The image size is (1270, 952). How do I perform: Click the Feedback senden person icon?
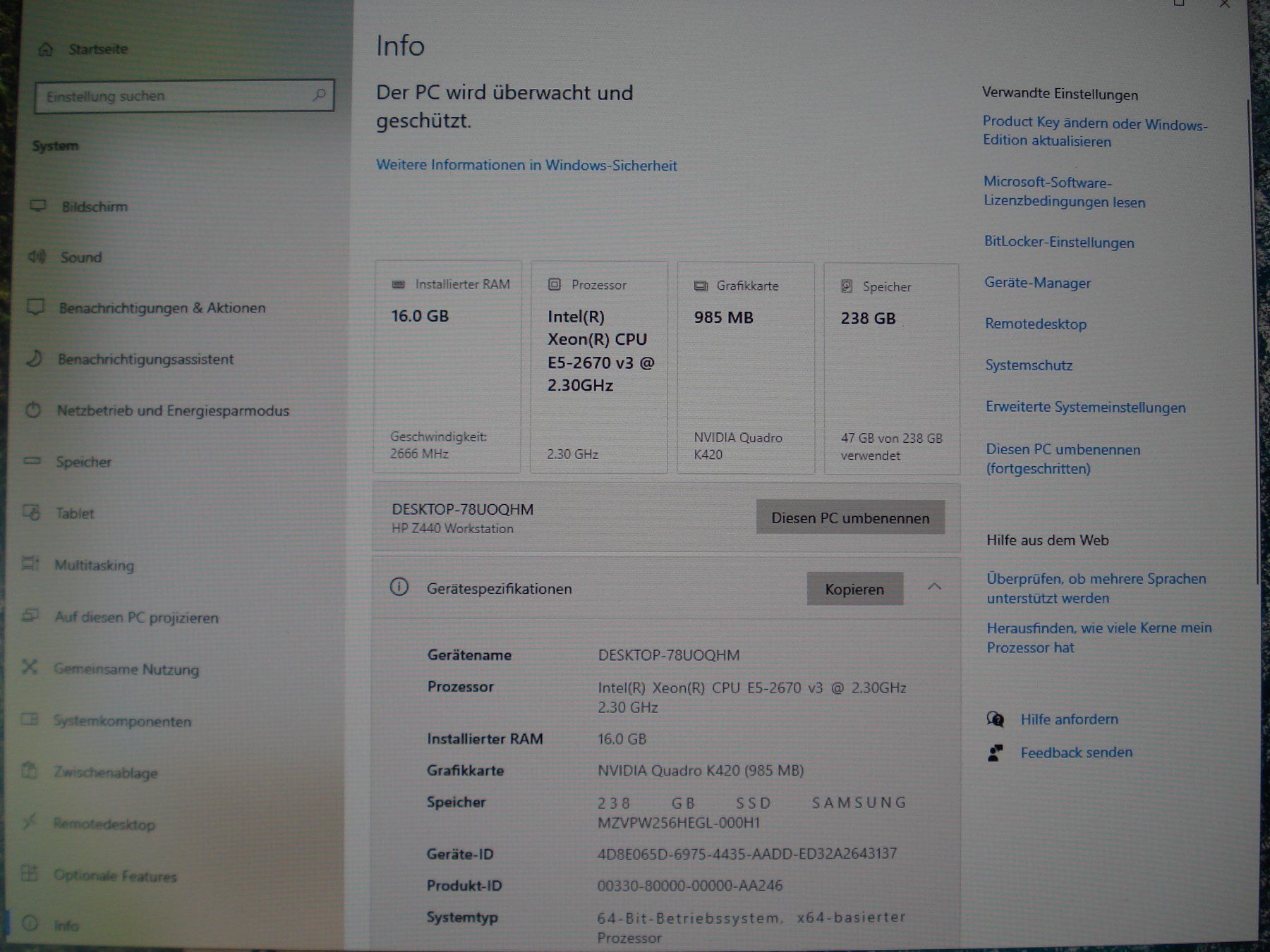click(996, 752)
